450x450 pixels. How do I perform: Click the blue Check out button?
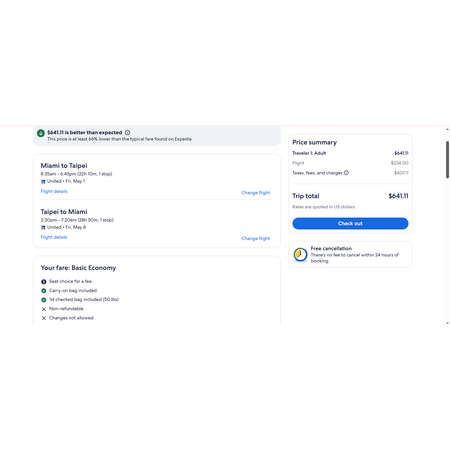pyautogui.click(x=350, y=223)
